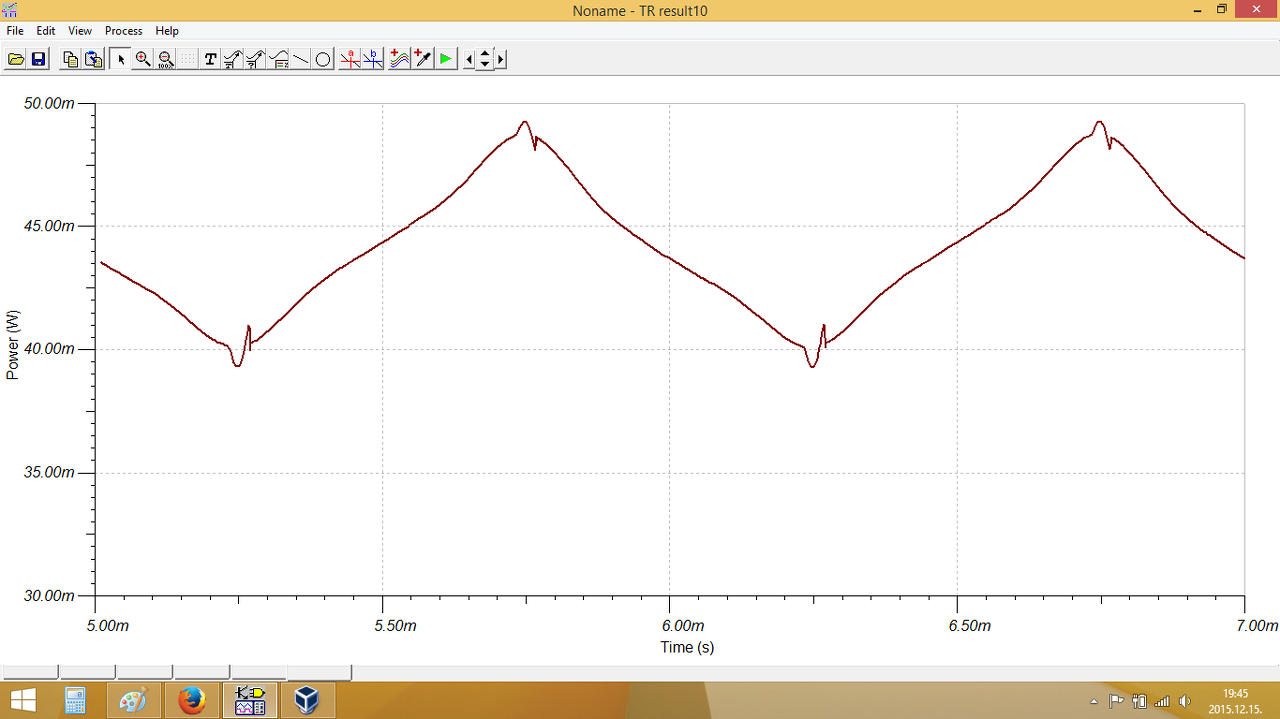The image size is (1280, 719).
Task: Click the Power (W) axis label
Action: 13,345
